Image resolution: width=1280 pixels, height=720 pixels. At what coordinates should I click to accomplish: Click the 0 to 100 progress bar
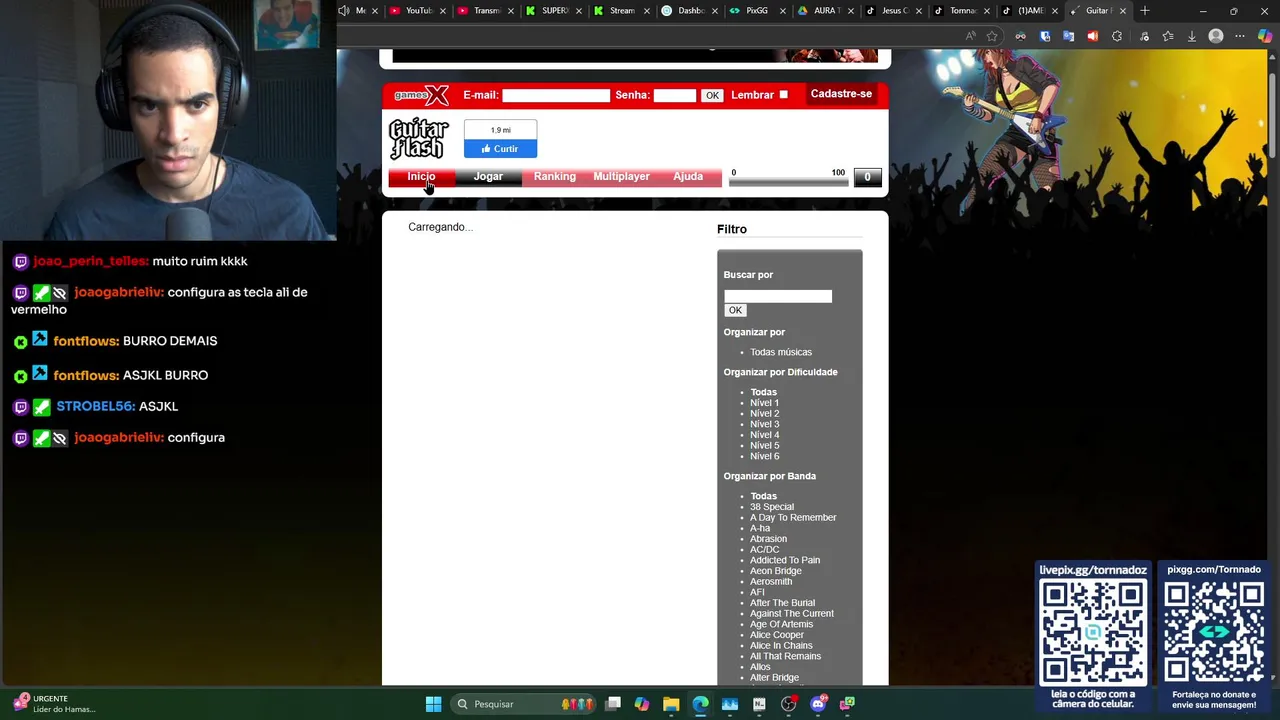[x=788, y=182]
